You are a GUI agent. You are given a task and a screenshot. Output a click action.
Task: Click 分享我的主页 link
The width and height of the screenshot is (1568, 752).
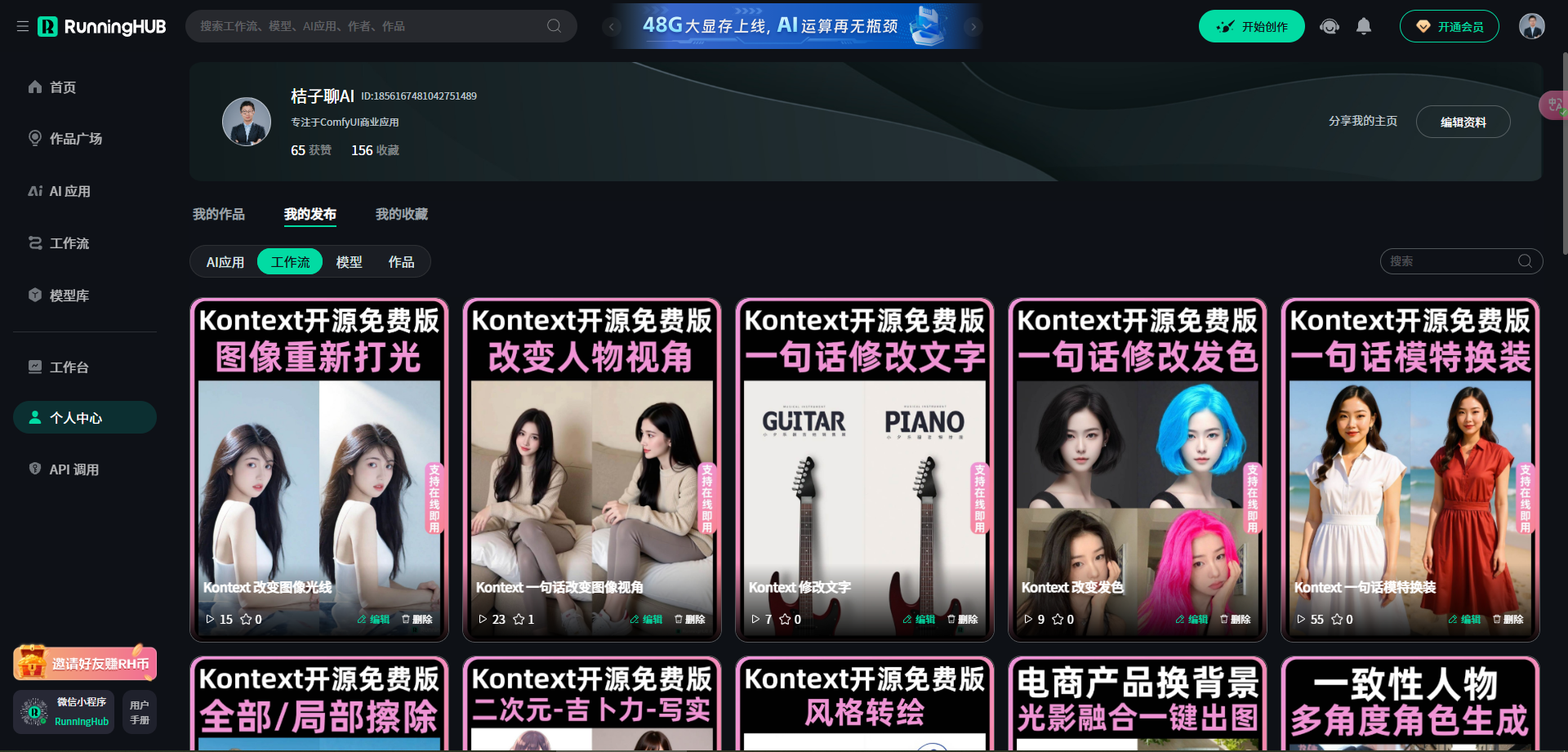click(1363, 121)
